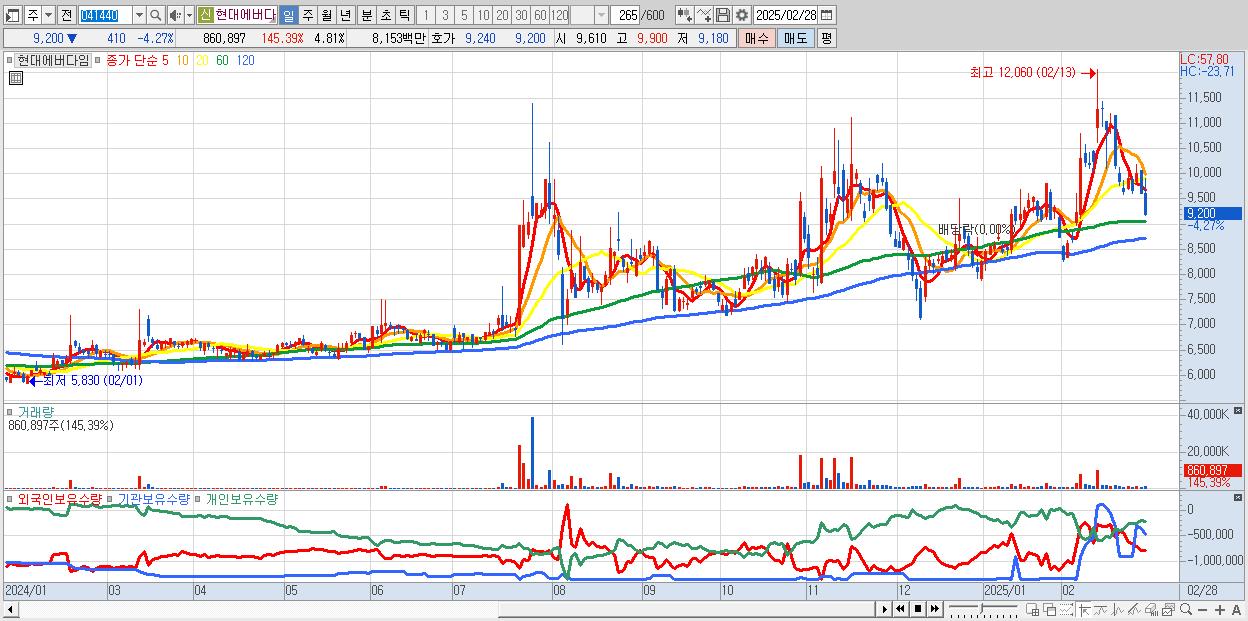
Task: Choose the 20 interval button
Action: pyautogui.click(x=502, y=15)
